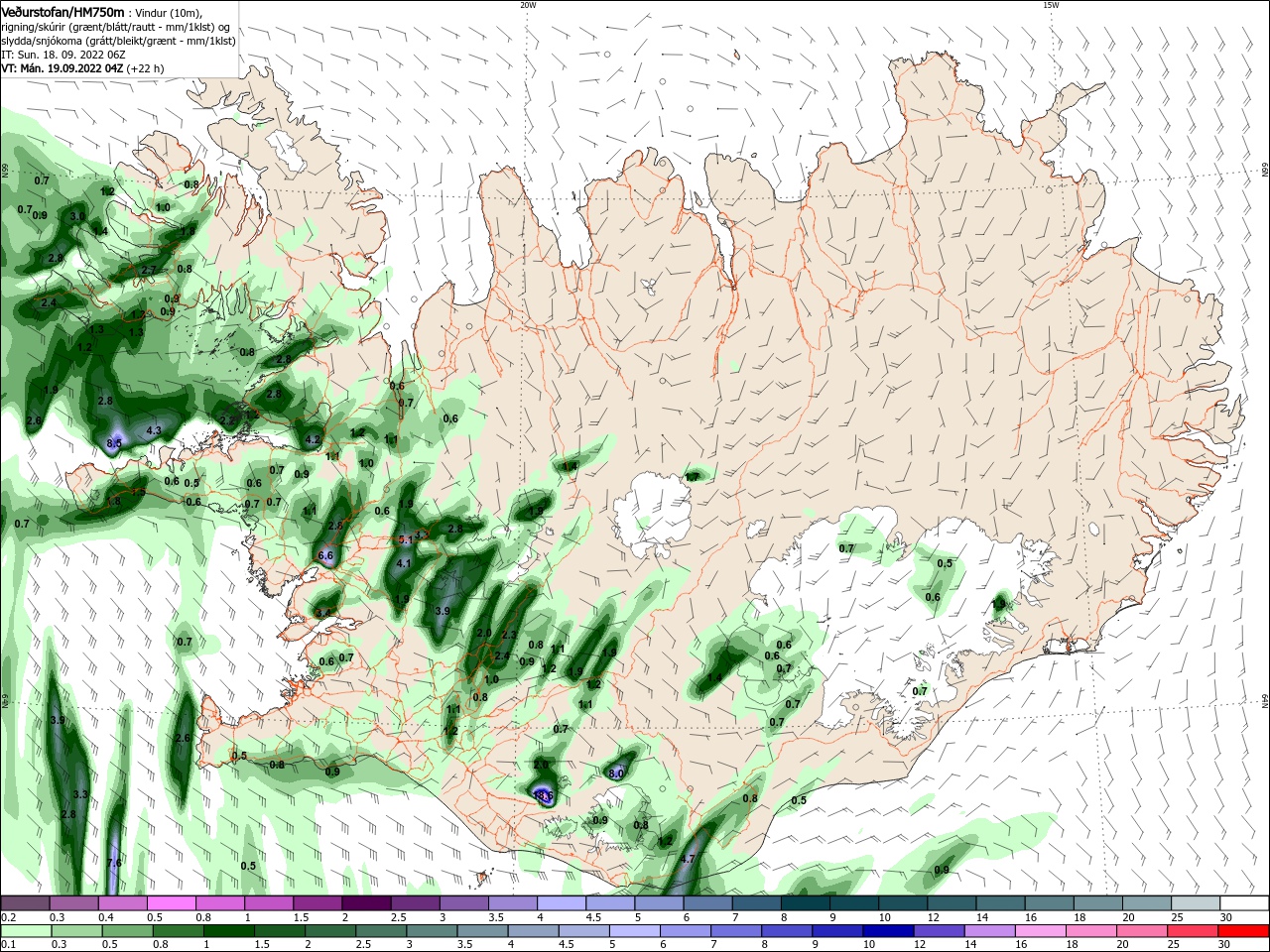Click the 3.3 precipitation value offshore
Screen dimensions: 1270x952
click(x=81, y=795)
